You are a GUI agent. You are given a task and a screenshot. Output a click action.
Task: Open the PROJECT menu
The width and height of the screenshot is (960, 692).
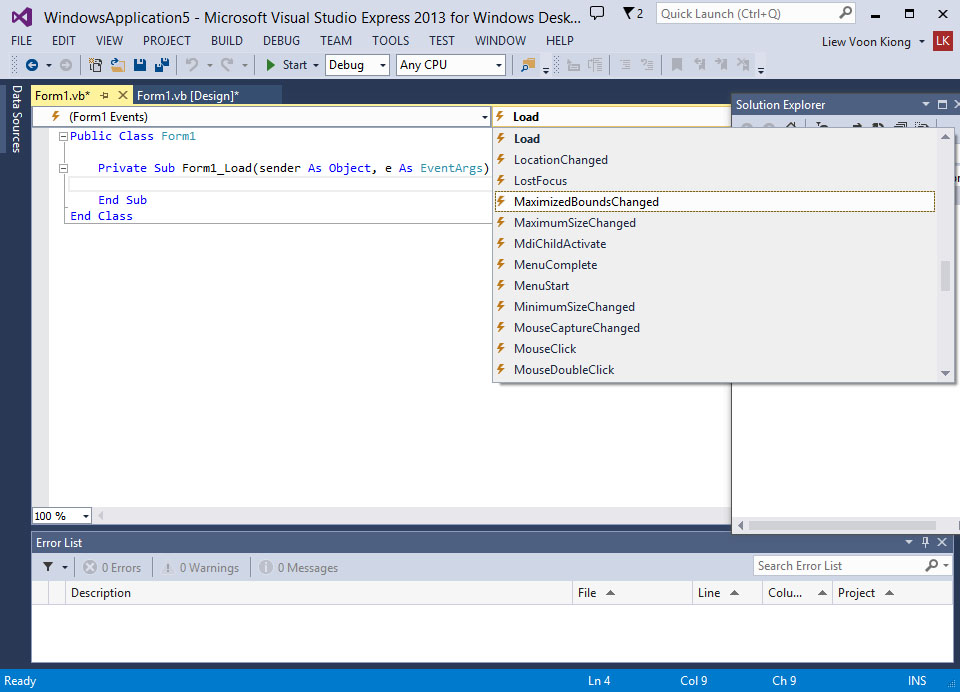tap(167, 41)
